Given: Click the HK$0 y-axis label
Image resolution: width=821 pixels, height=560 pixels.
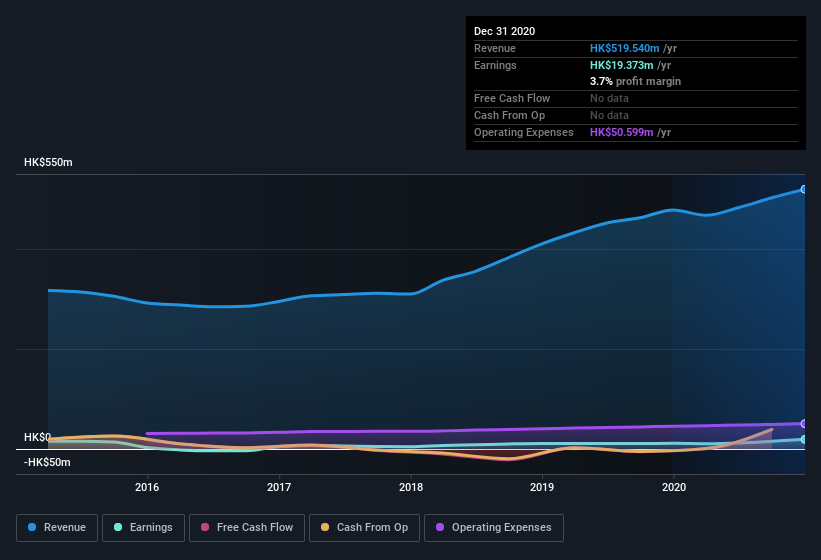Looking at the screenshot, I should [x=37, y=437].
